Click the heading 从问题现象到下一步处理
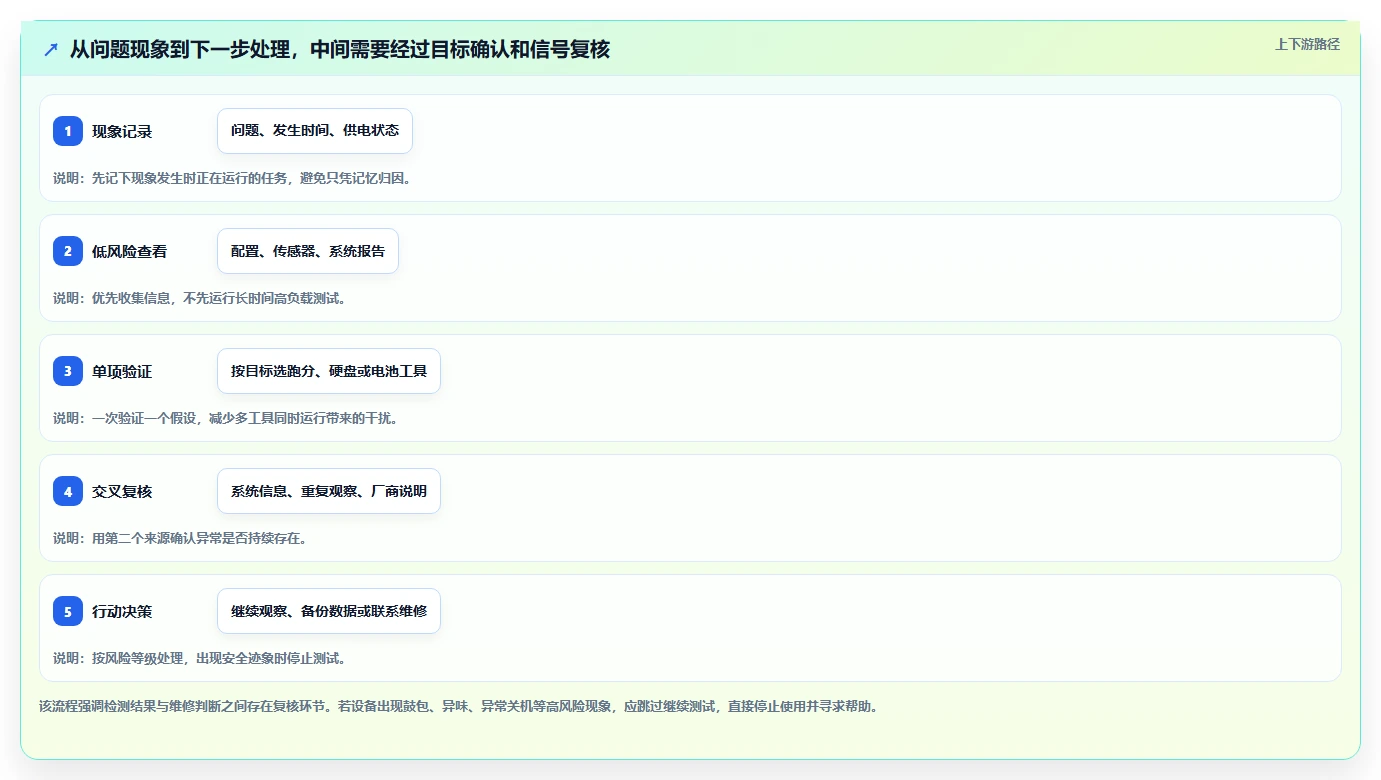The image size is (1381, 780). point(340,49)
